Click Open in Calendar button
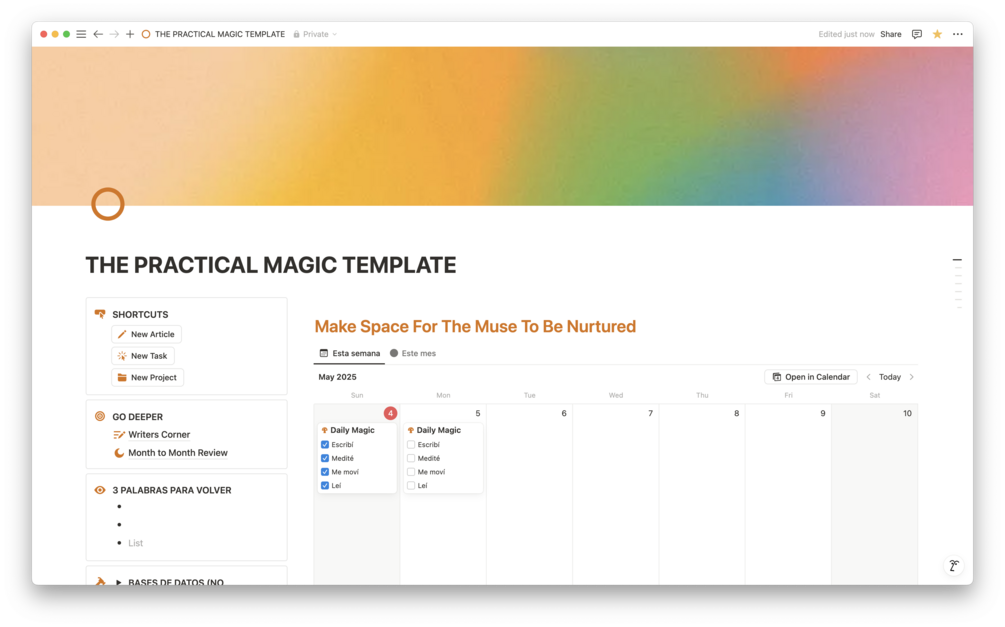The image size is (1005, 627). [x=811, y=377]
